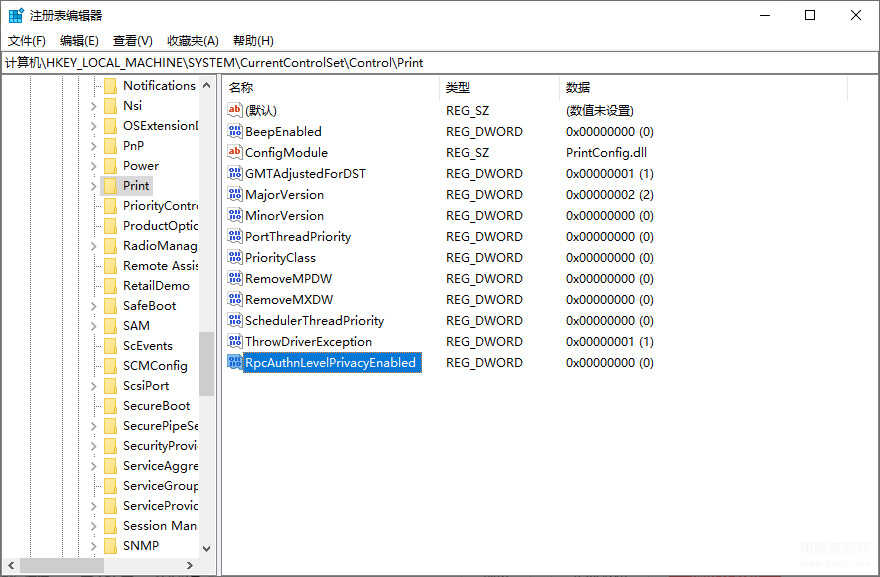Screen dimensions: 880x577
Task: Expand the PnP key node
Action: click(94, 146)
